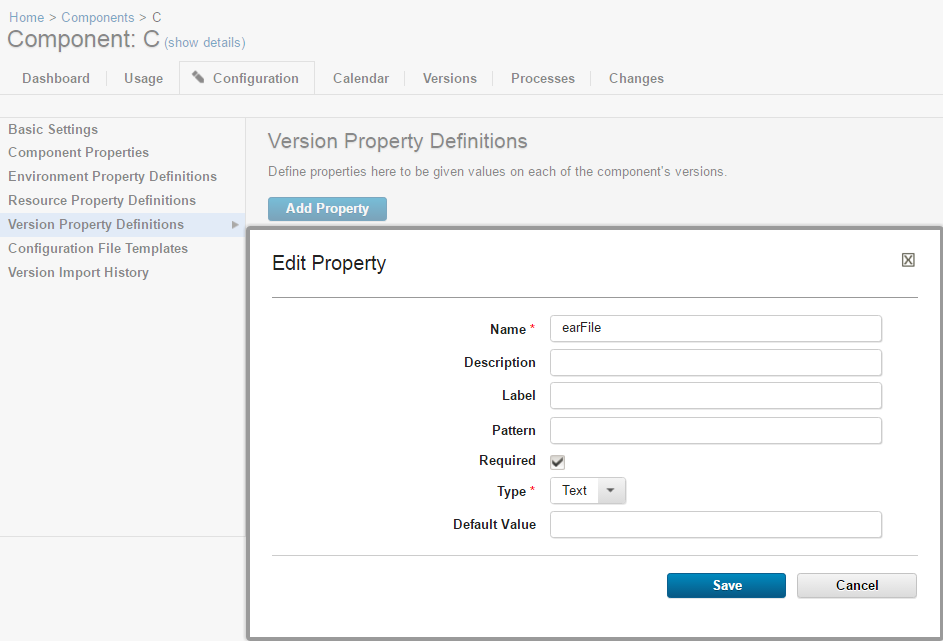This screenshot has height=641, width=943.
Task: Click the Save button
Action: 726,585
